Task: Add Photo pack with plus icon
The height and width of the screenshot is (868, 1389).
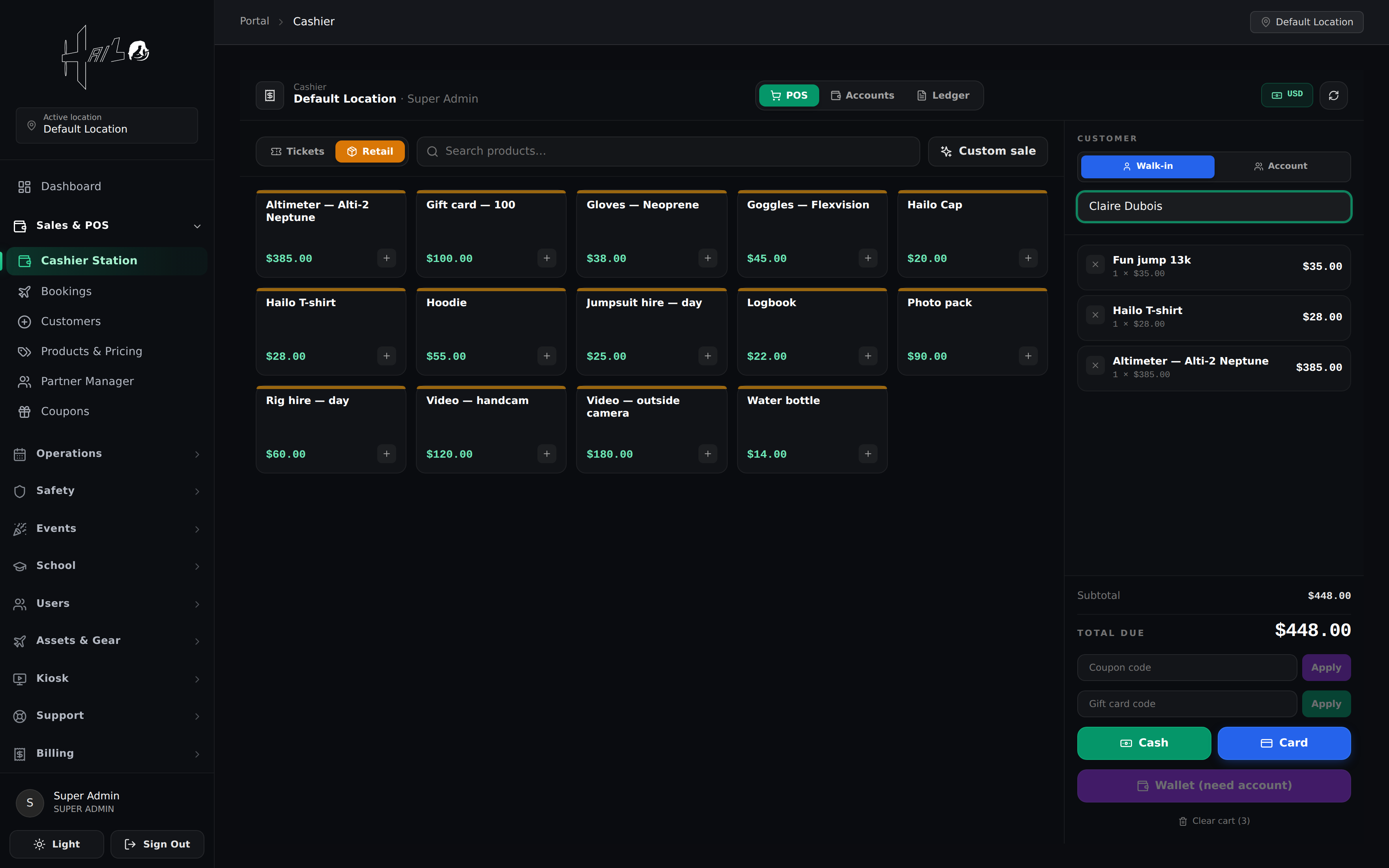Action: (x=1028, y=356)
